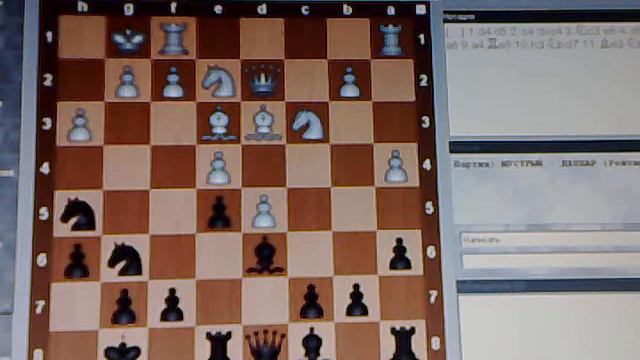The height and width of the screenshot is (360, 640).
Task: Select the white bishop on d3
Action: [x=264, y=124]
